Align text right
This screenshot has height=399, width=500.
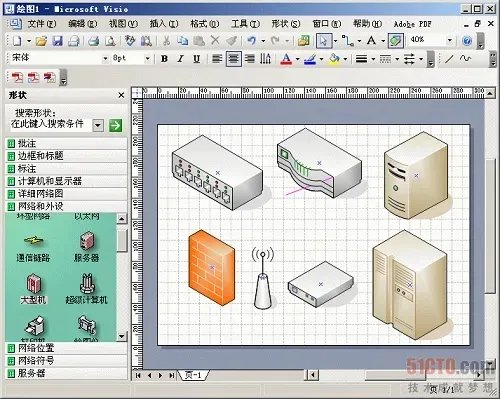pyautogui.click(x=250, y=59)
